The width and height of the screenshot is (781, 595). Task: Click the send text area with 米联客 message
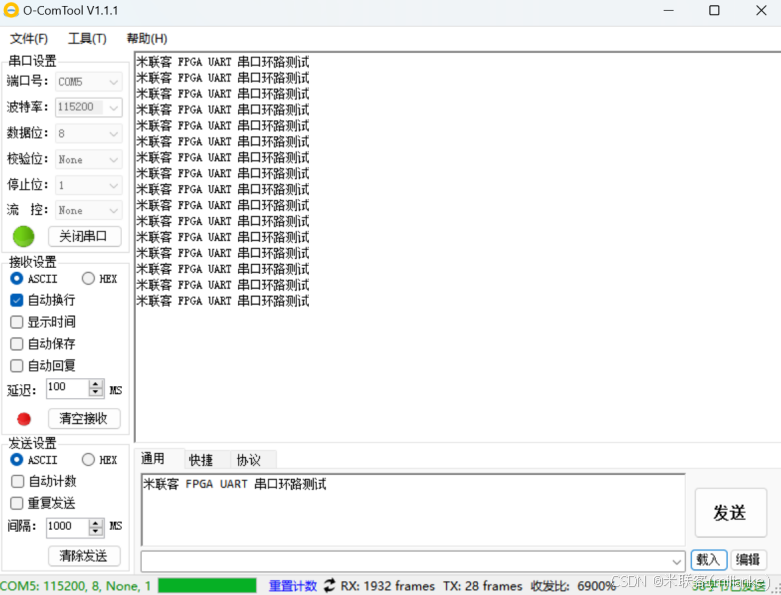coord(413,510)
